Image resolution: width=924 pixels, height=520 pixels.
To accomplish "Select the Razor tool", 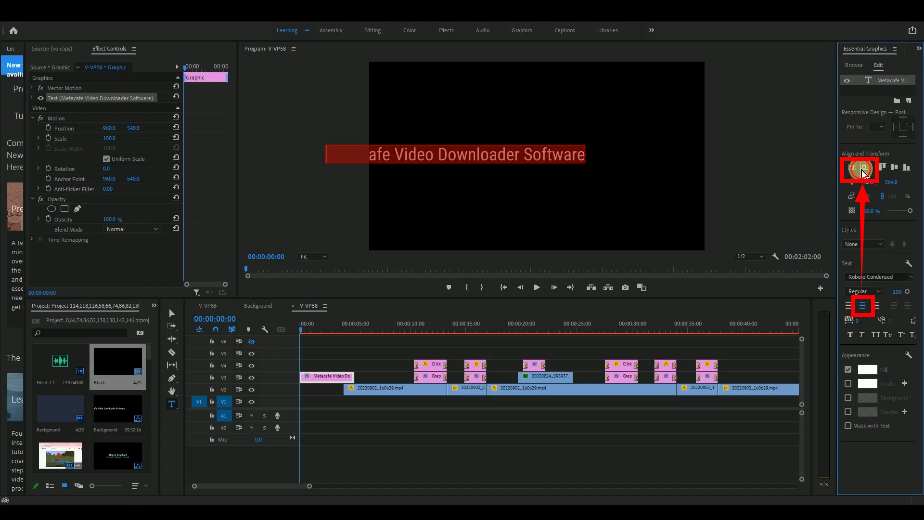I will (x=171, y=352).
